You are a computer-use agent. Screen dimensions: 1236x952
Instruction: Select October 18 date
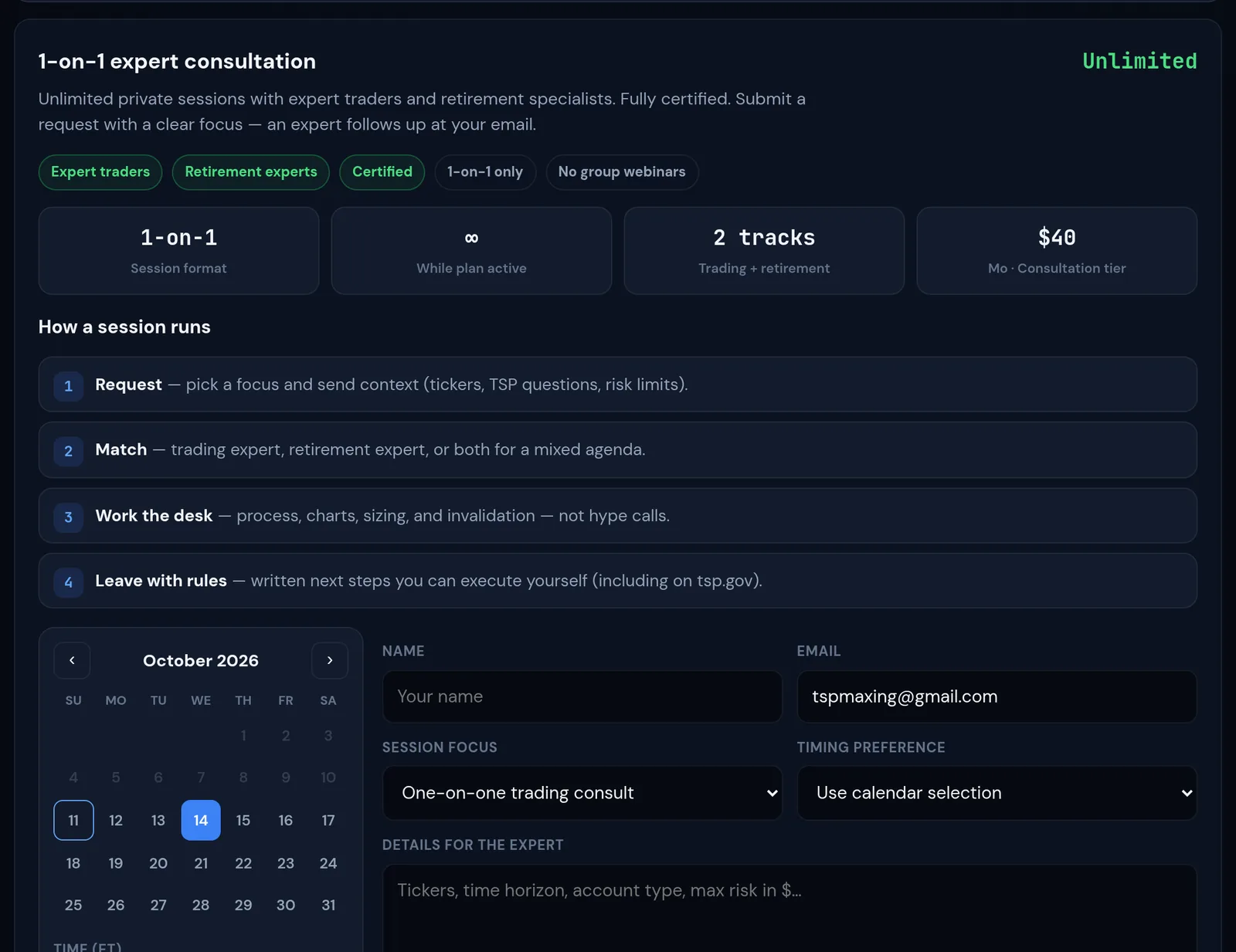coord(73,863)
